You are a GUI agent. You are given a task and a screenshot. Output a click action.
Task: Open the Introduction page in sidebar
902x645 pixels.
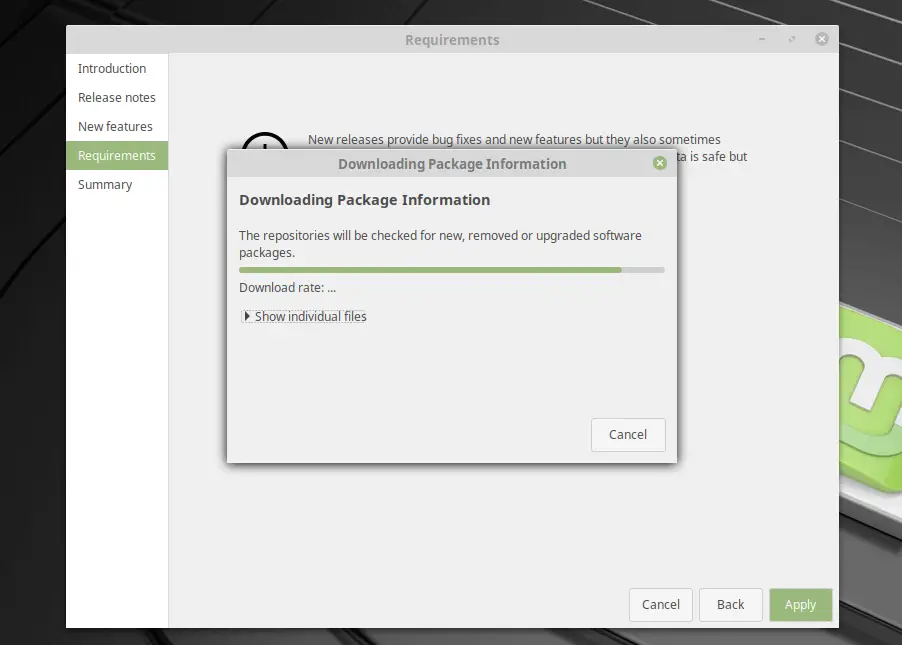(117, 68)
